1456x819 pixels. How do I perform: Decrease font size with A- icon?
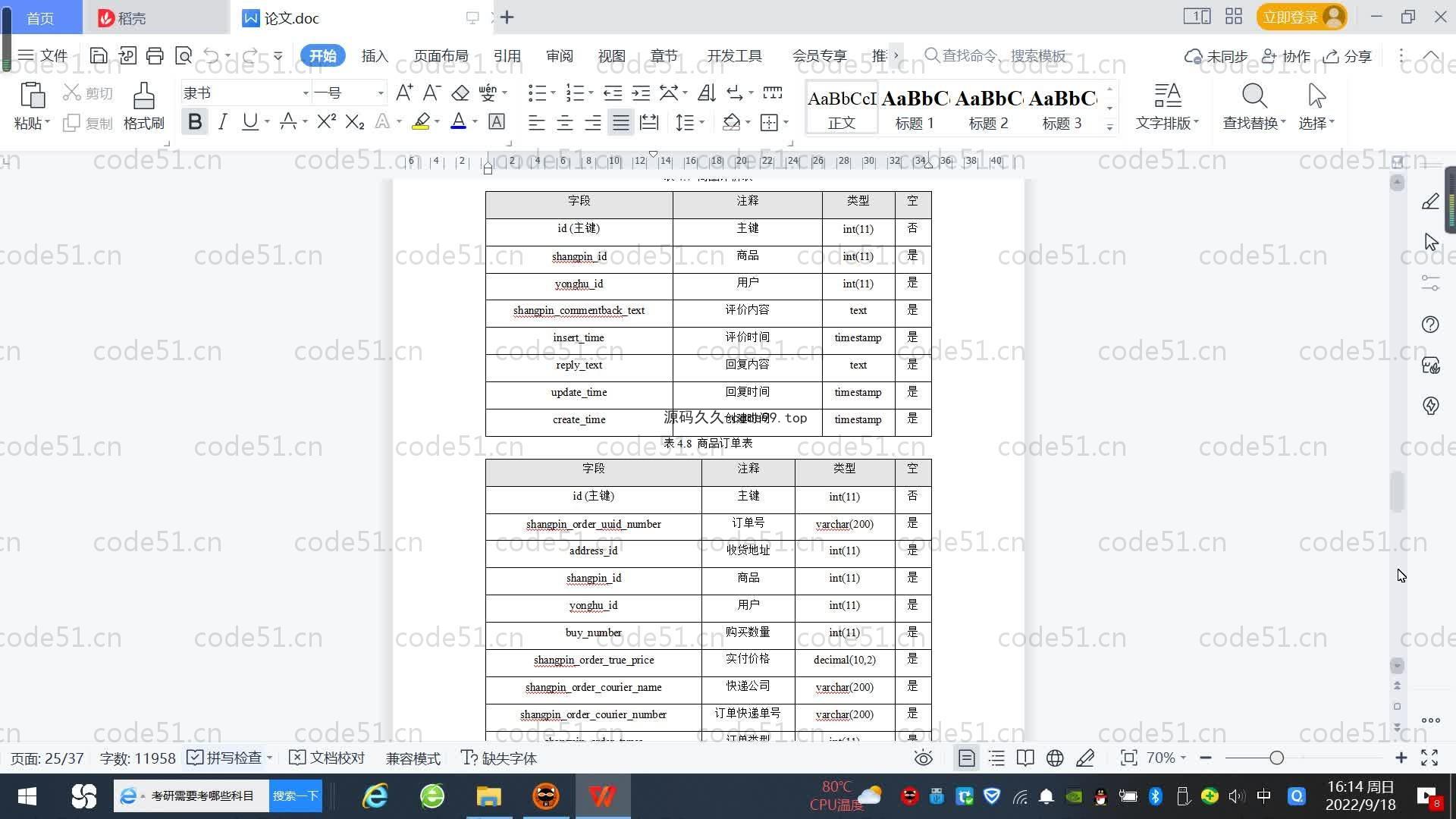coord(431,93)
